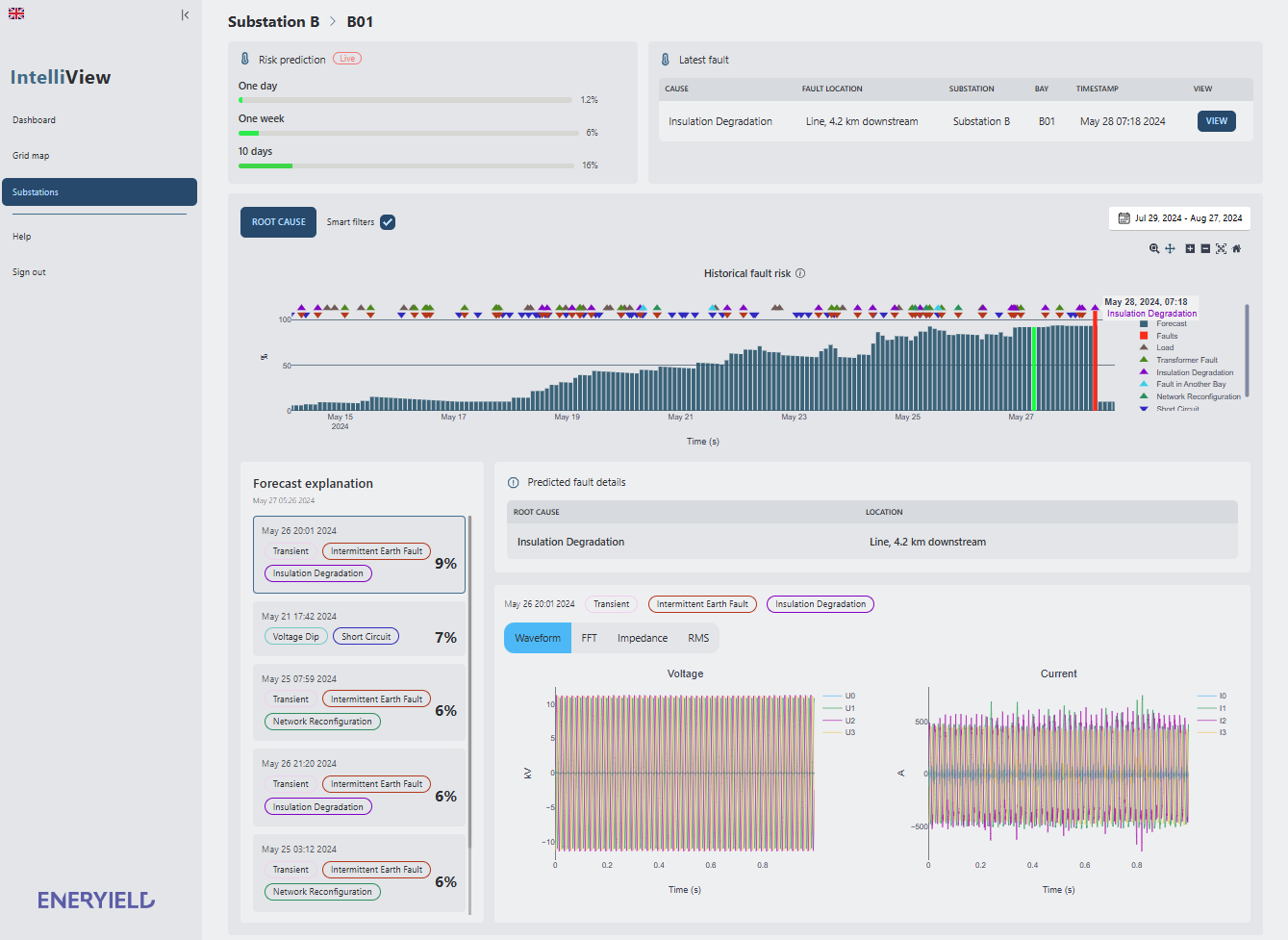This screenshot has height=940, width=1288.
Task: Click the 10 days risk progress bar
Action: click(x=408, y=165)
